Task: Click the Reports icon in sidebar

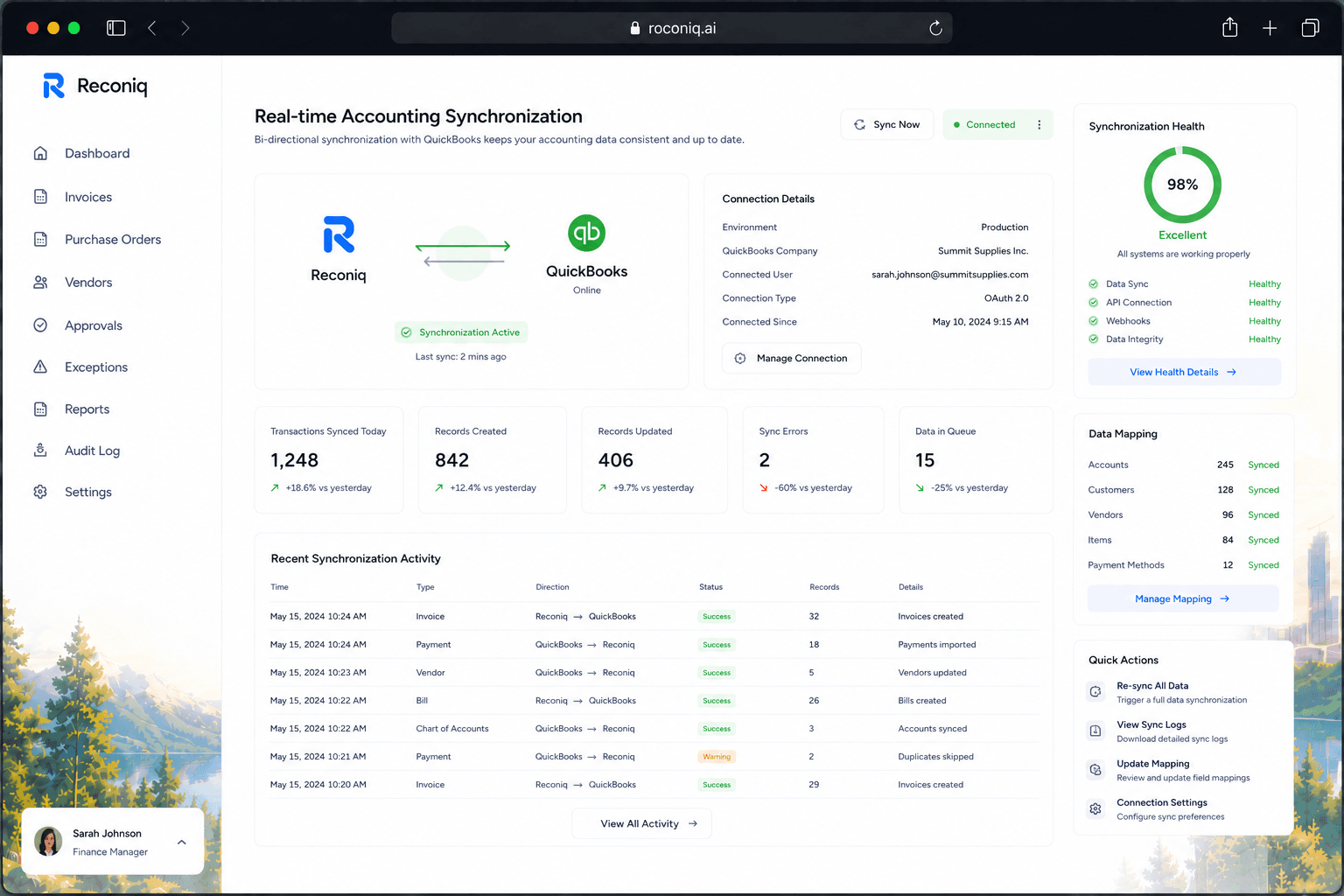Action: [40, 409]
